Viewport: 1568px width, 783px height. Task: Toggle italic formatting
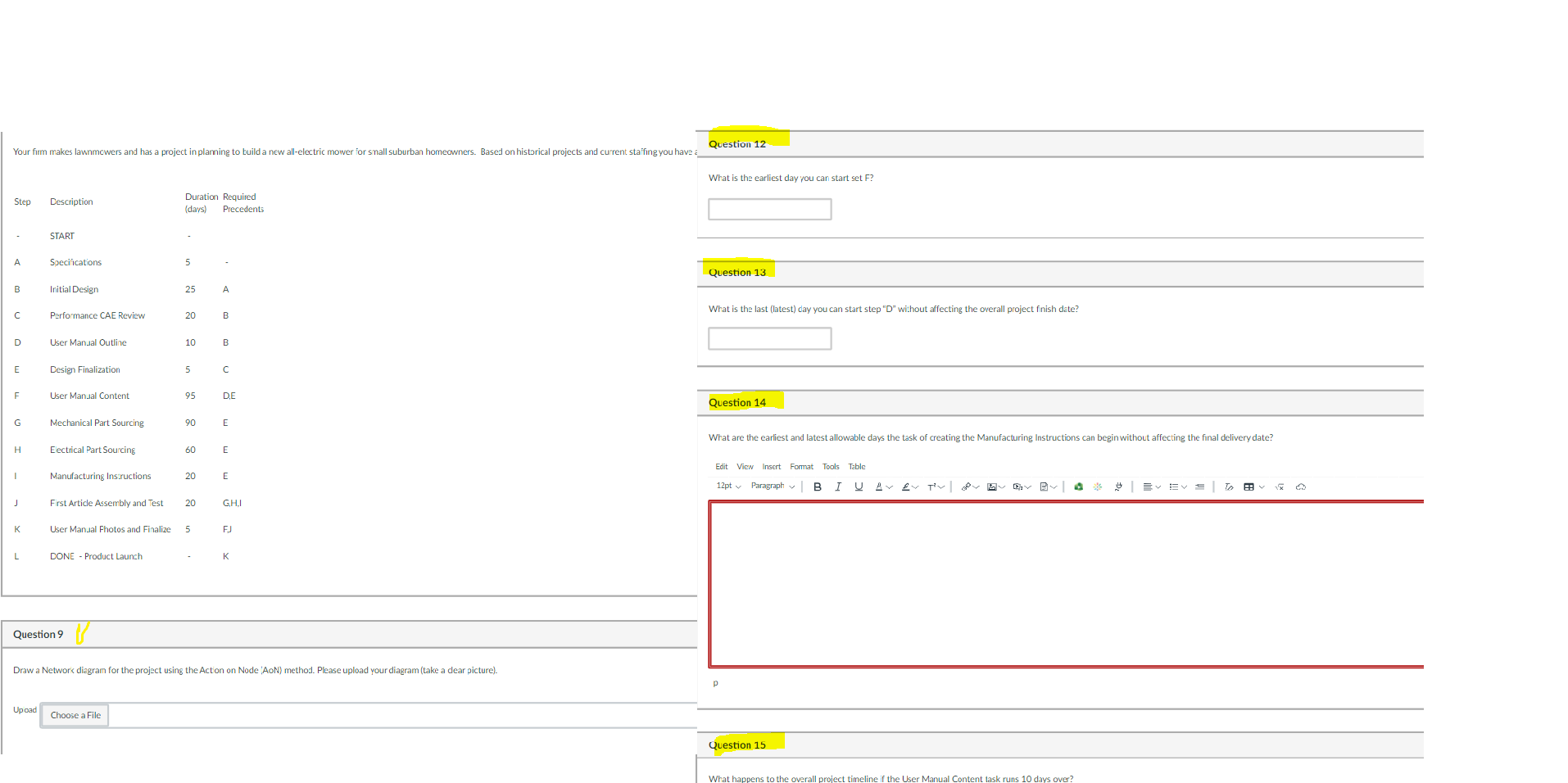pos(838,487)
